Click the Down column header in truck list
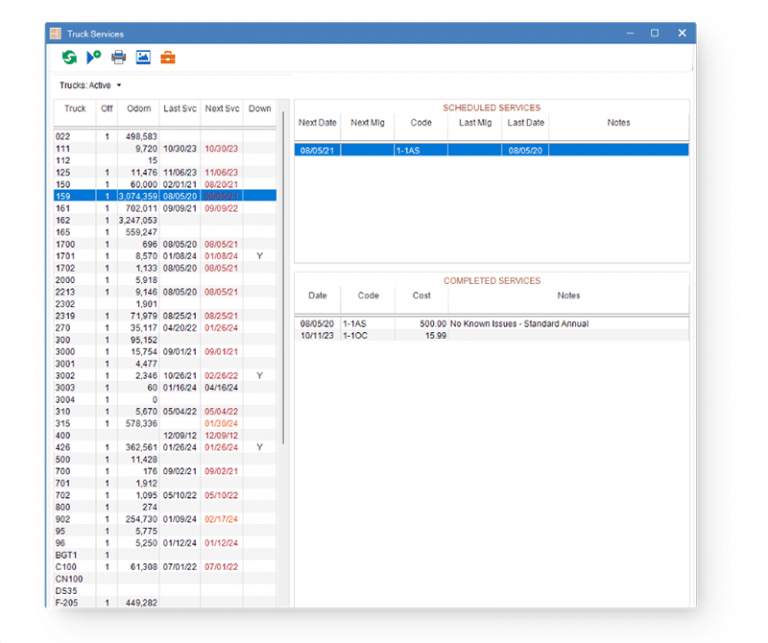This screenshot has width=768, height=643. coord(260,109)
